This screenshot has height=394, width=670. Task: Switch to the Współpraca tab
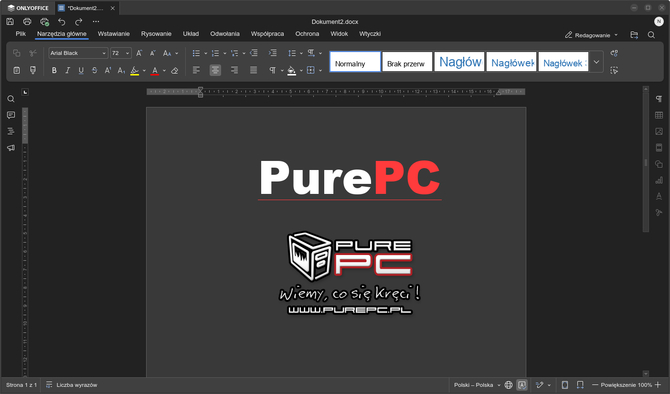pyautogui.click(x=267, y=34)
